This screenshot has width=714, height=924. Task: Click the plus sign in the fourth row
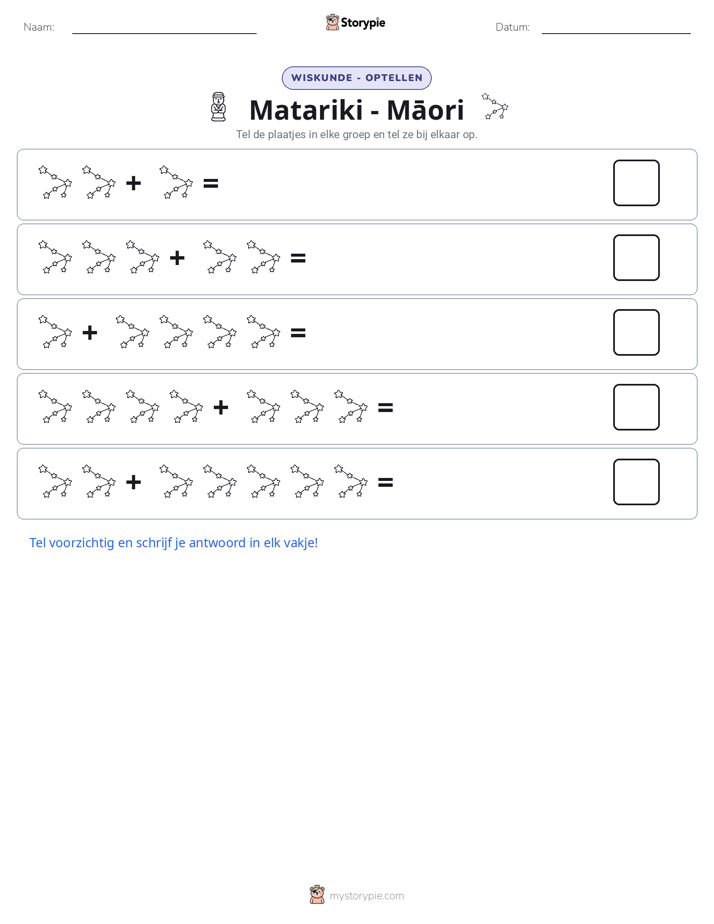coord(221,407)
